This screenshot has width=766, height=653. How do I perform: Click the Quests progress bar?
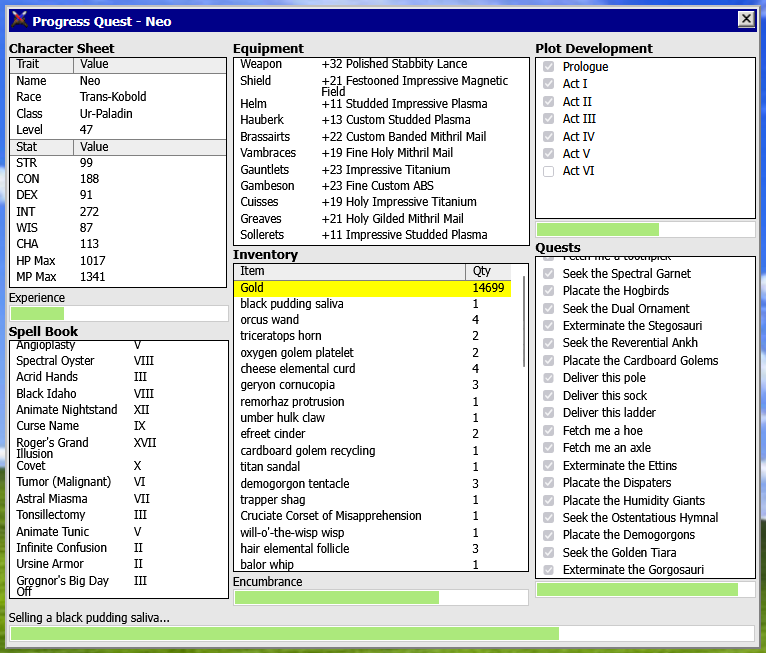[x=645, y=590]
